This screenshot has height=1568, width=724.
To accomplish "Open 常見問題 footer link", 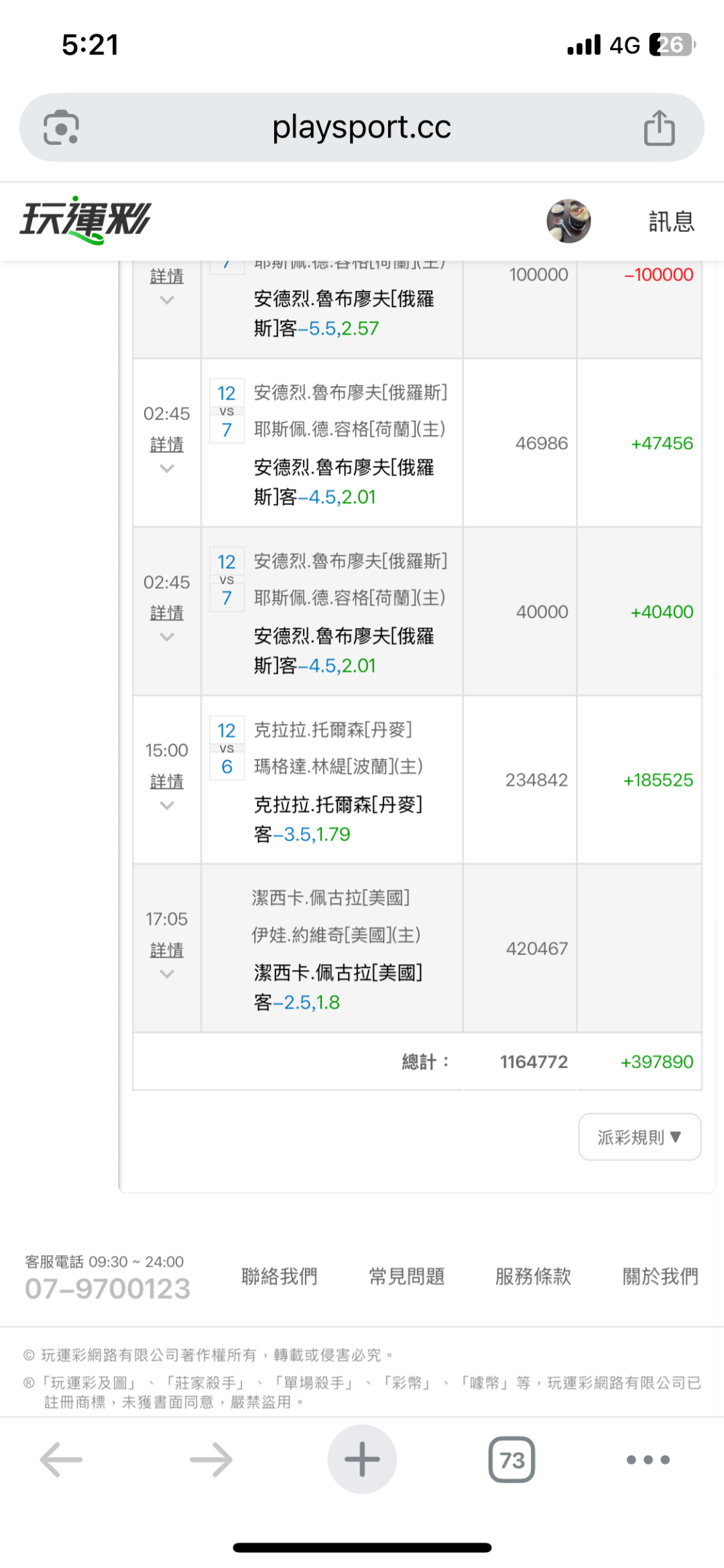I will pyautogui.click(x=407, y=1276).
